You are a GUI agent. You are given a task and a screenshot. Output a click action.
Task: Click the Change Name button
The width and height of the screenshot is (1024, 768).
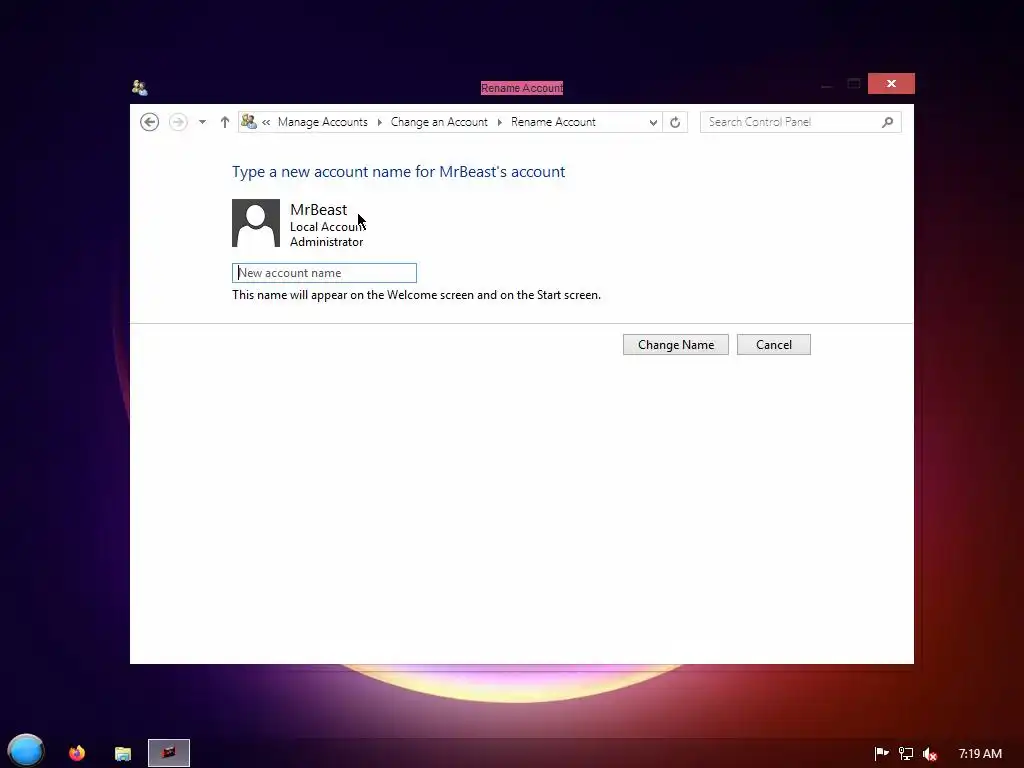pos(676,345)
